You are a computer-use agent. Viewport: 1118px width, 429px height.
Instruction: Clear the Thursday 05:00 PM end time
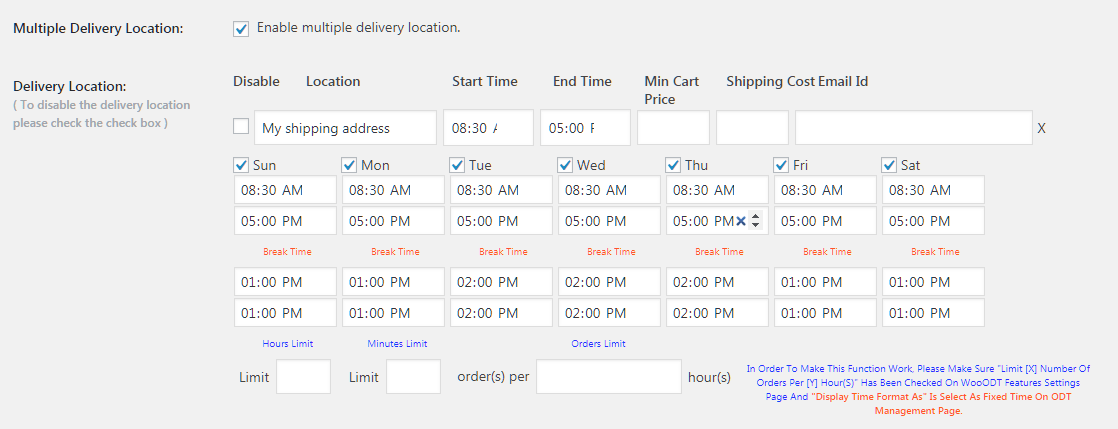click(x=740, y=221)
